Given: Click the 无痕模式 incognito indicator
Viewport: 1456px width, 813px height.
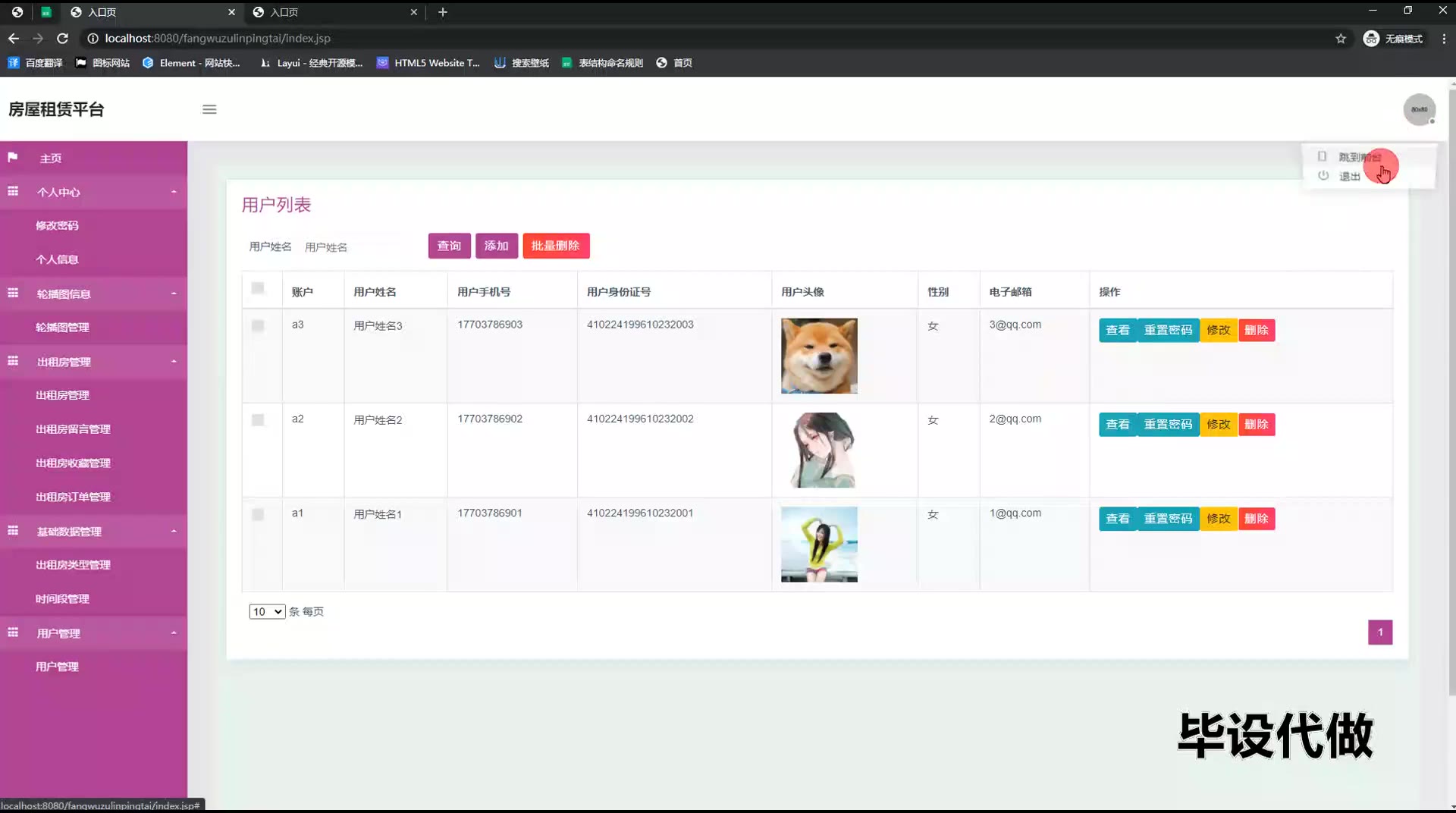Looking at the screenshot, I should 1393,39.
